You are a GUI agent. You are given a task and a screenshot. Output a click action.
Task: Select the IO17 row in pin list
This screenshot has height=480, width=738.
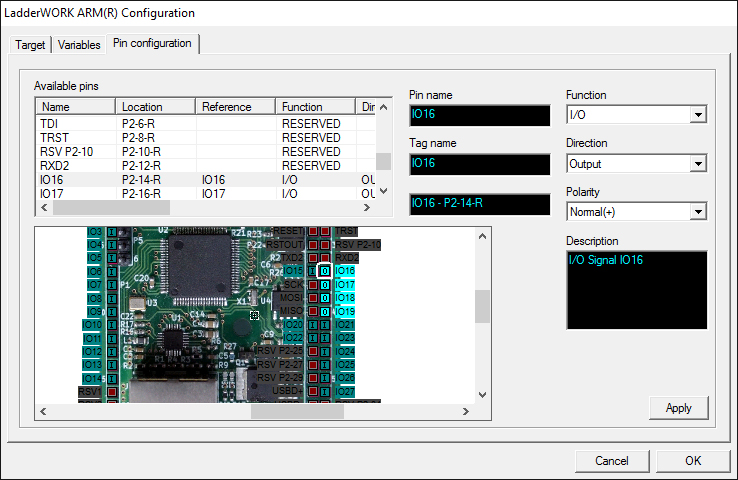(x=206, y=193)
